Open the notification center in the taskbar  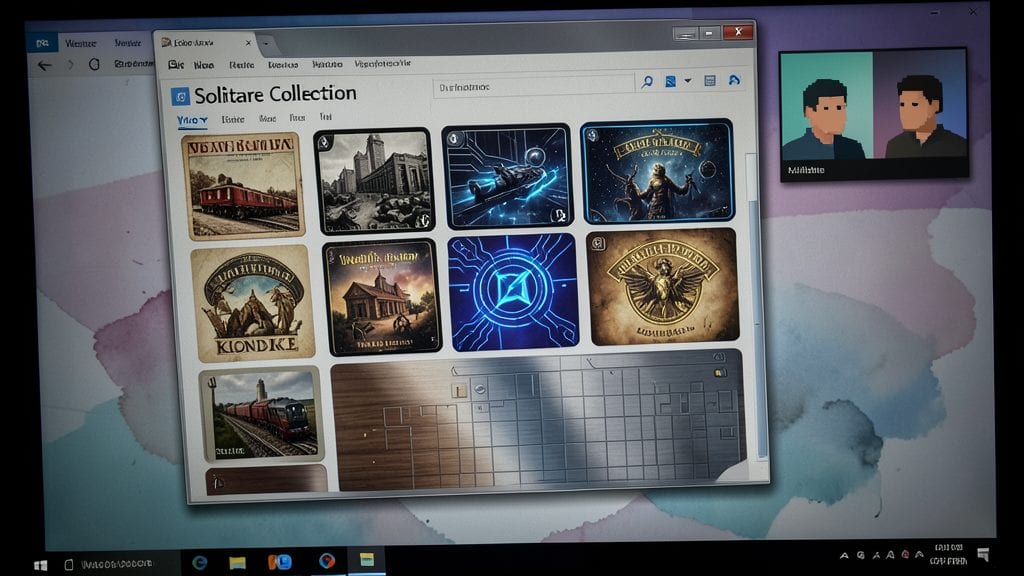point(983,555)
